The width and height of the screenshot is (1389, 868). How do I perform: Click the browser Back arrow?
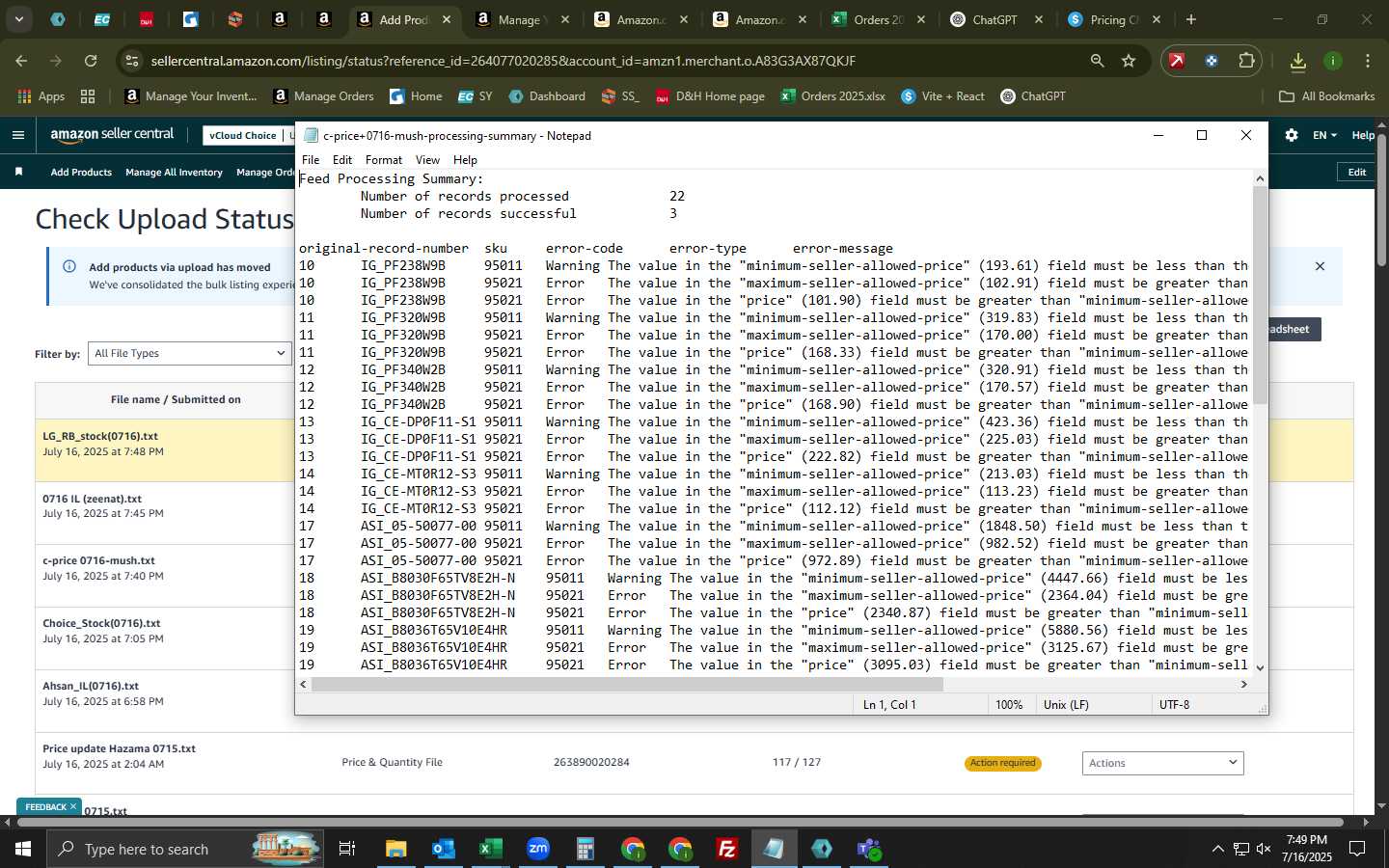coord(21,61)
